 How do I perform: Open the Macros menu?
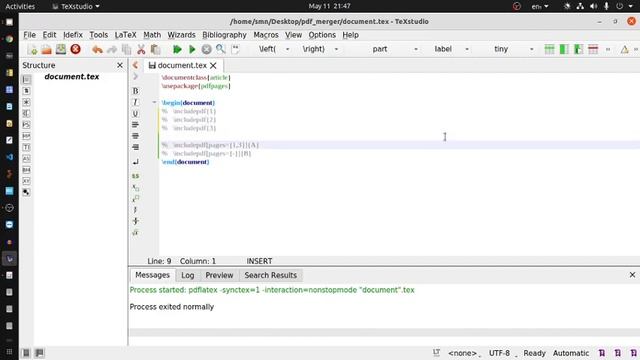266,35
